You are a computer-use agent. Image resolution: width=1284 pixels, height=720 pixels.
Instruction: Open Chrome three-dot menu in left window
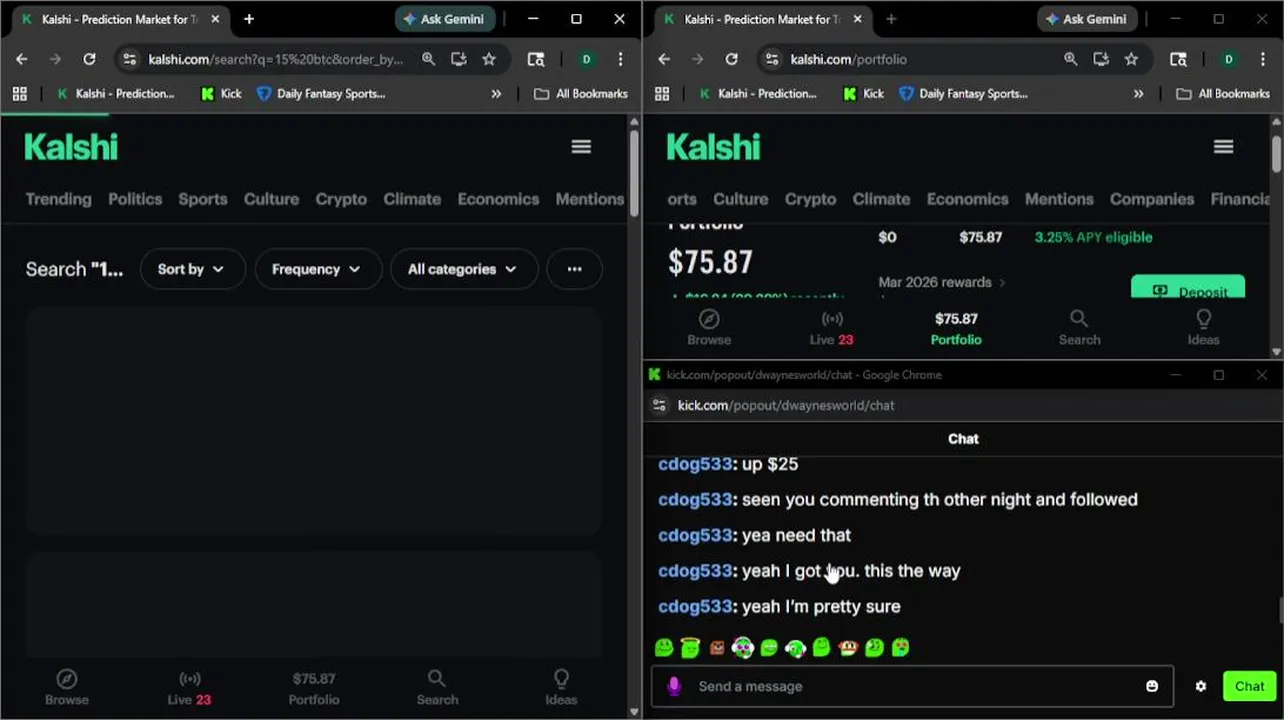click(620, 59)
